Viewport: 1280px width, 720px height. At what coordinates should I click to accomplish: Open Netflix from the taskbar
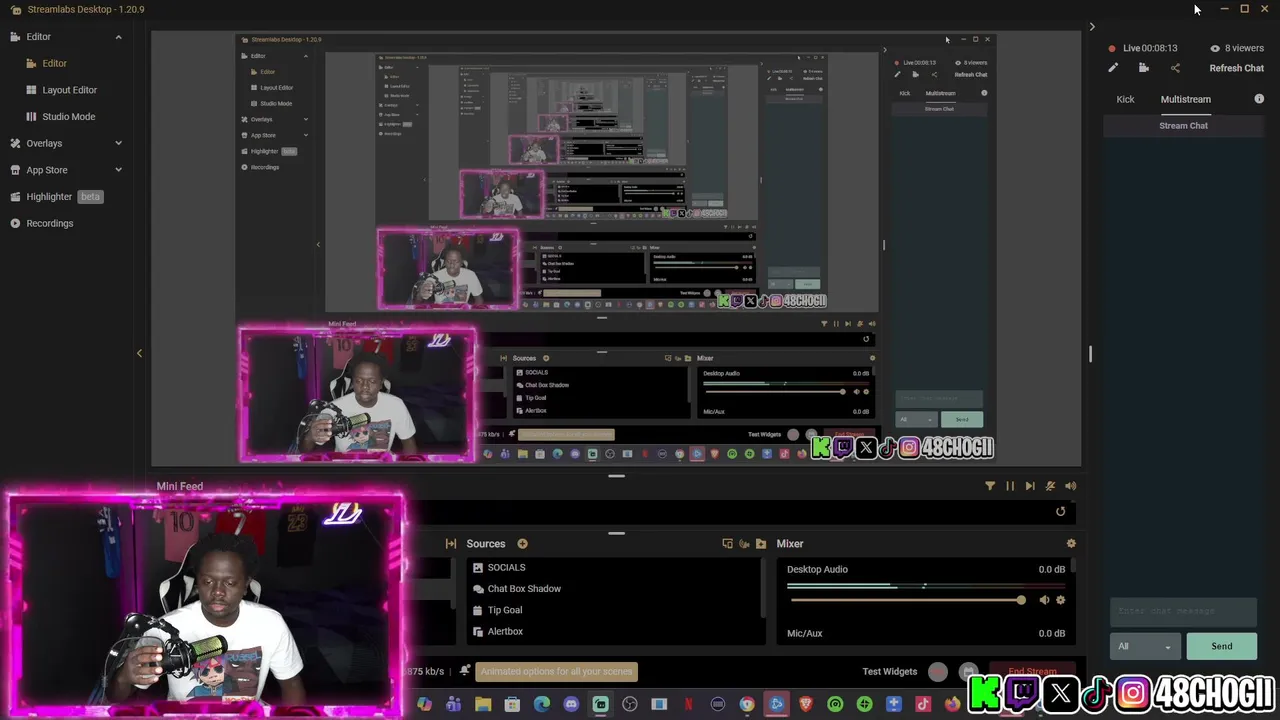pos(688,704)
